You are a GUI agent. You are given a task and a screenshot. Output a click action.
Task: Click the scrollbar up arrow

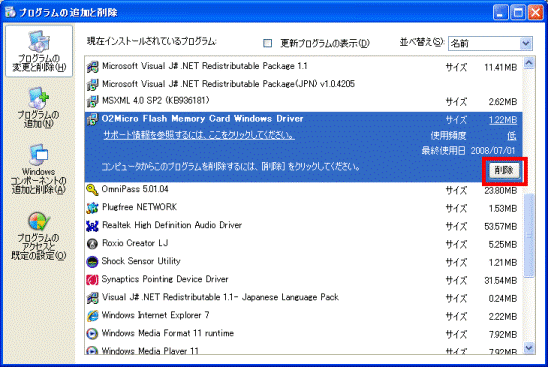[529, 63]
